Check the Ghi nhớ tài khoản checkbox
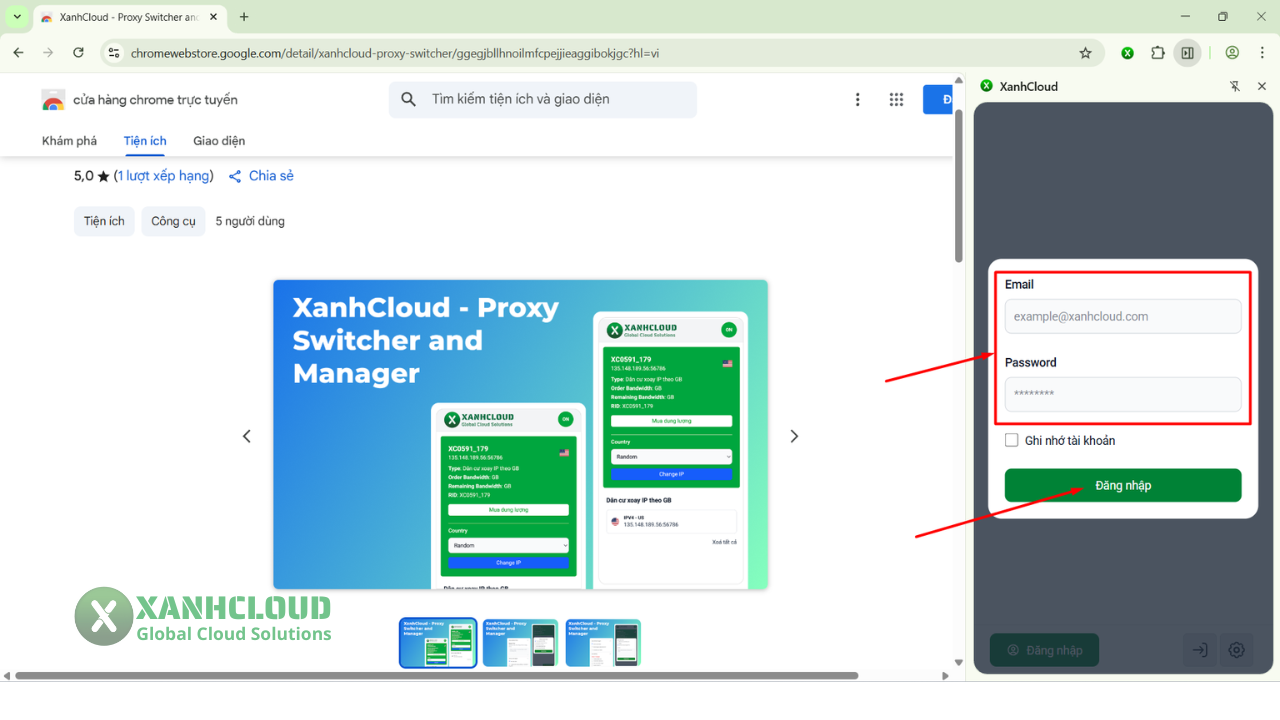The height and width of the screenshot is (720, 1280). pyautogui.click(x=1012, y=440)
